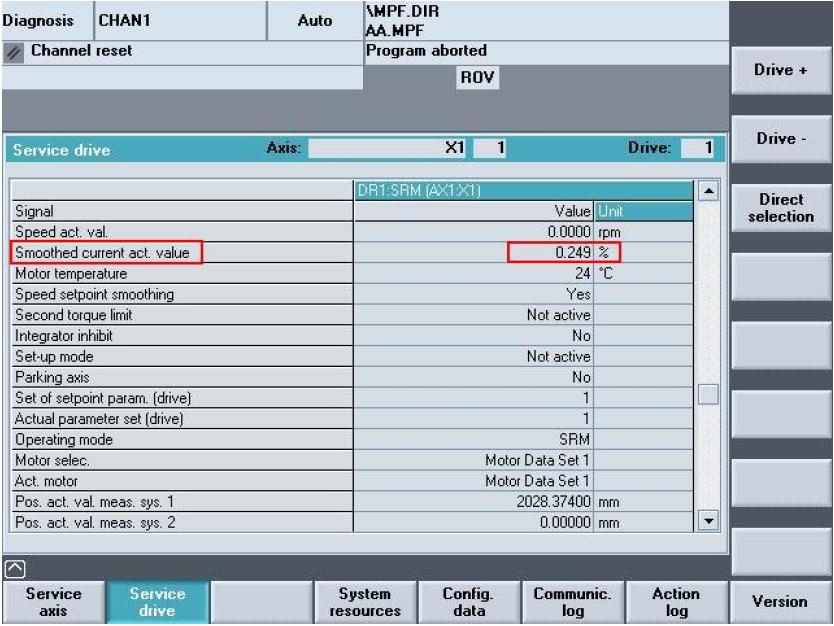Select Actual parameter set (drive) row

pos(352,419)
